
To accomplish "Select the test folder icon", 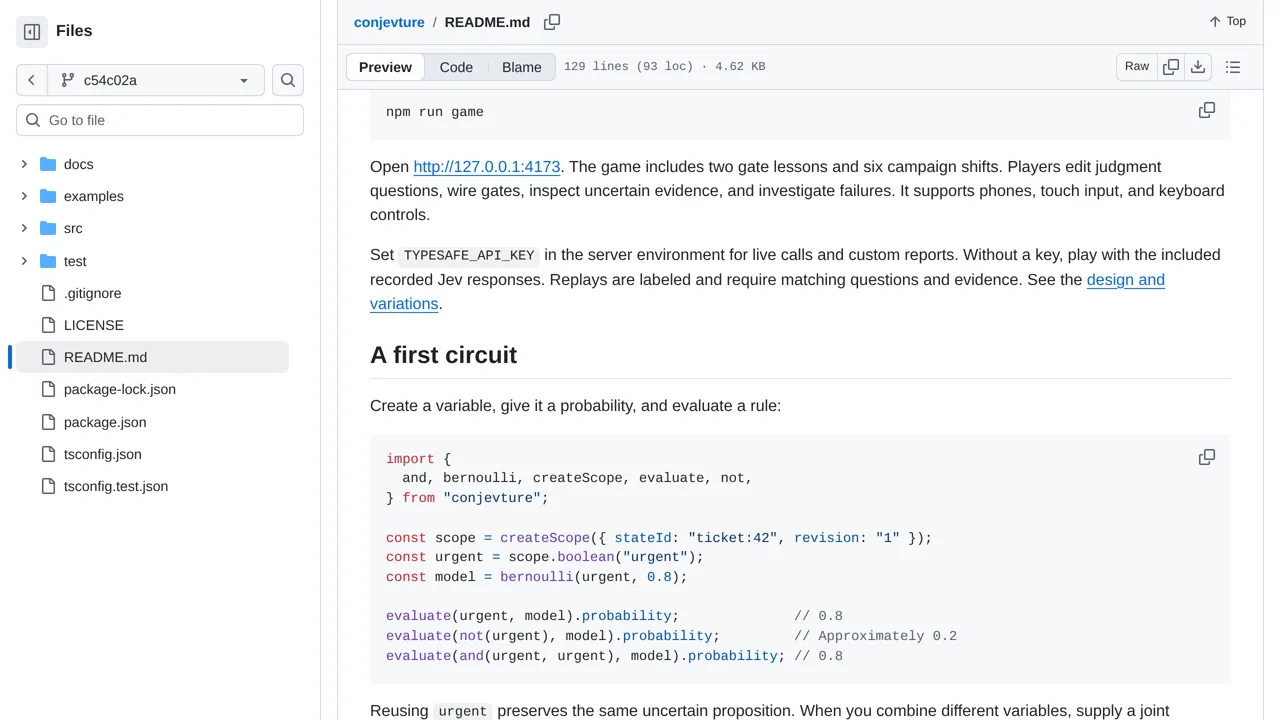I will pos(48,261).
